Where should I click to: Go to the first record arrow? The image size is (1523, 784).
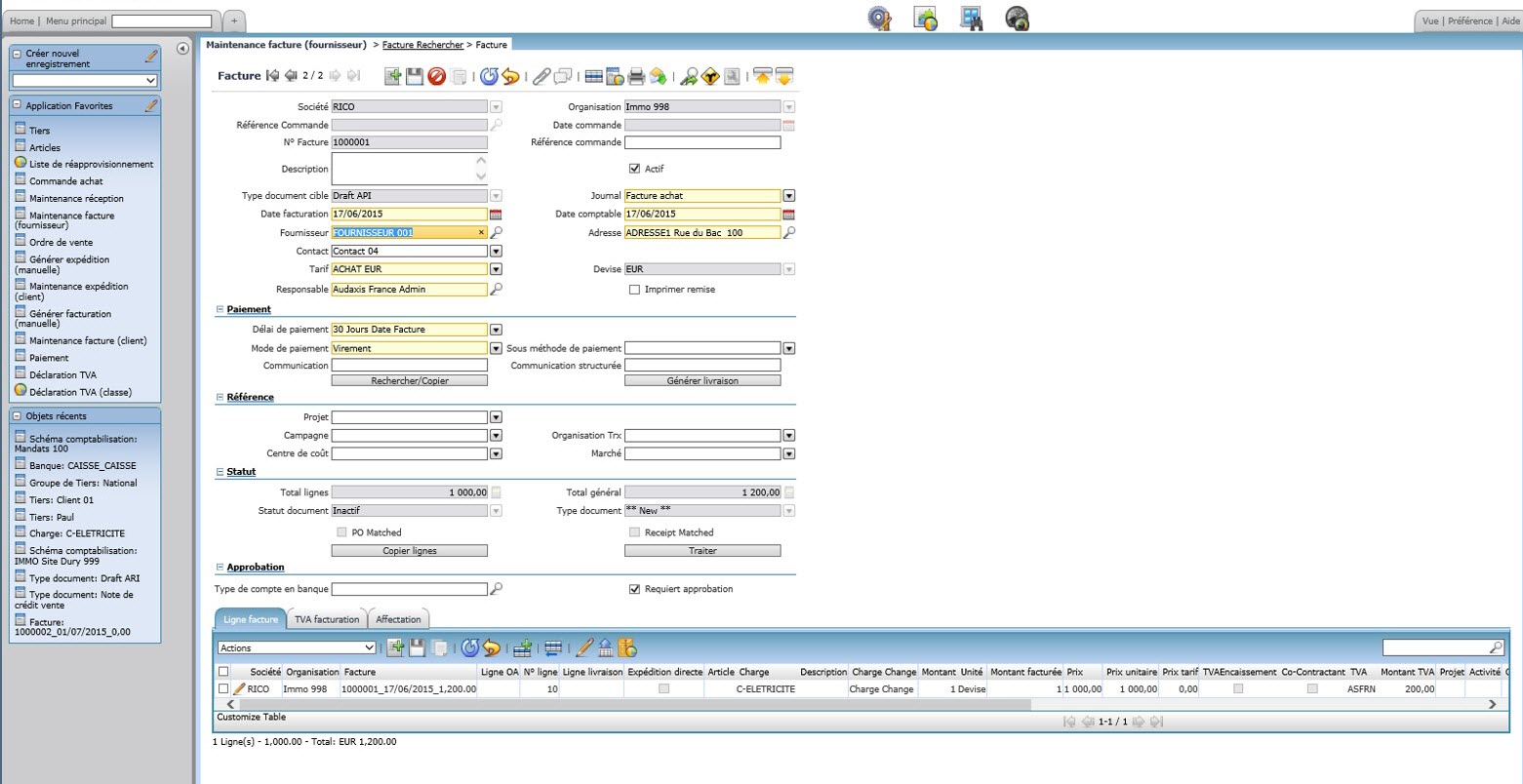pyautogui.click(x=272, y=76)
